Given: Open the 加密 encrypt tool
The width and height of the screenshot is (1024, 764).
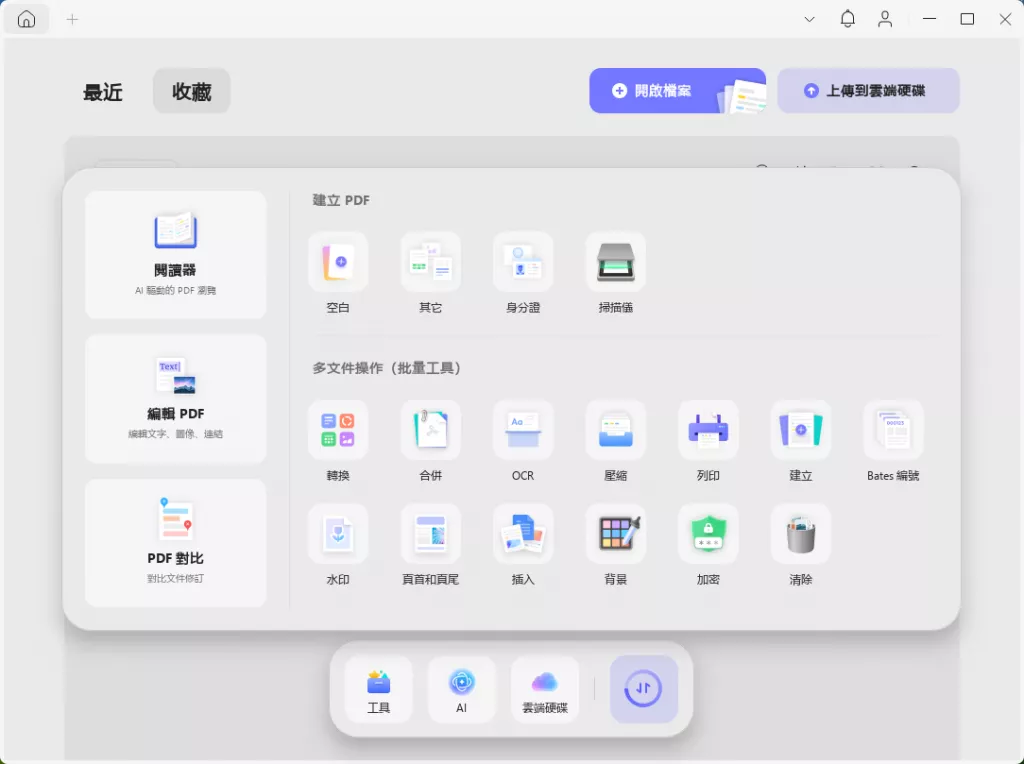Looking at the screenshot, I should [708, 534].
